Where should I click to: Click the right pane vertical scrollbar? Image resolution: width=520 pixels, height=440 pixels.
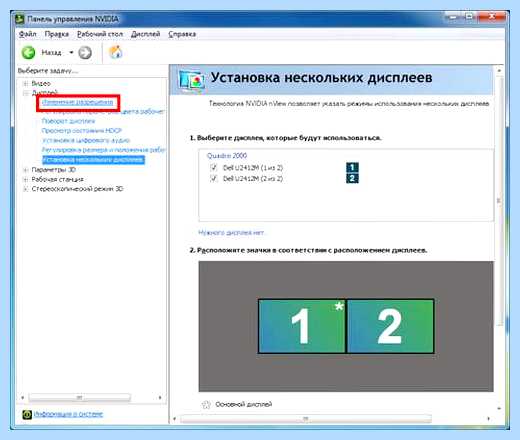coord(499,201)
